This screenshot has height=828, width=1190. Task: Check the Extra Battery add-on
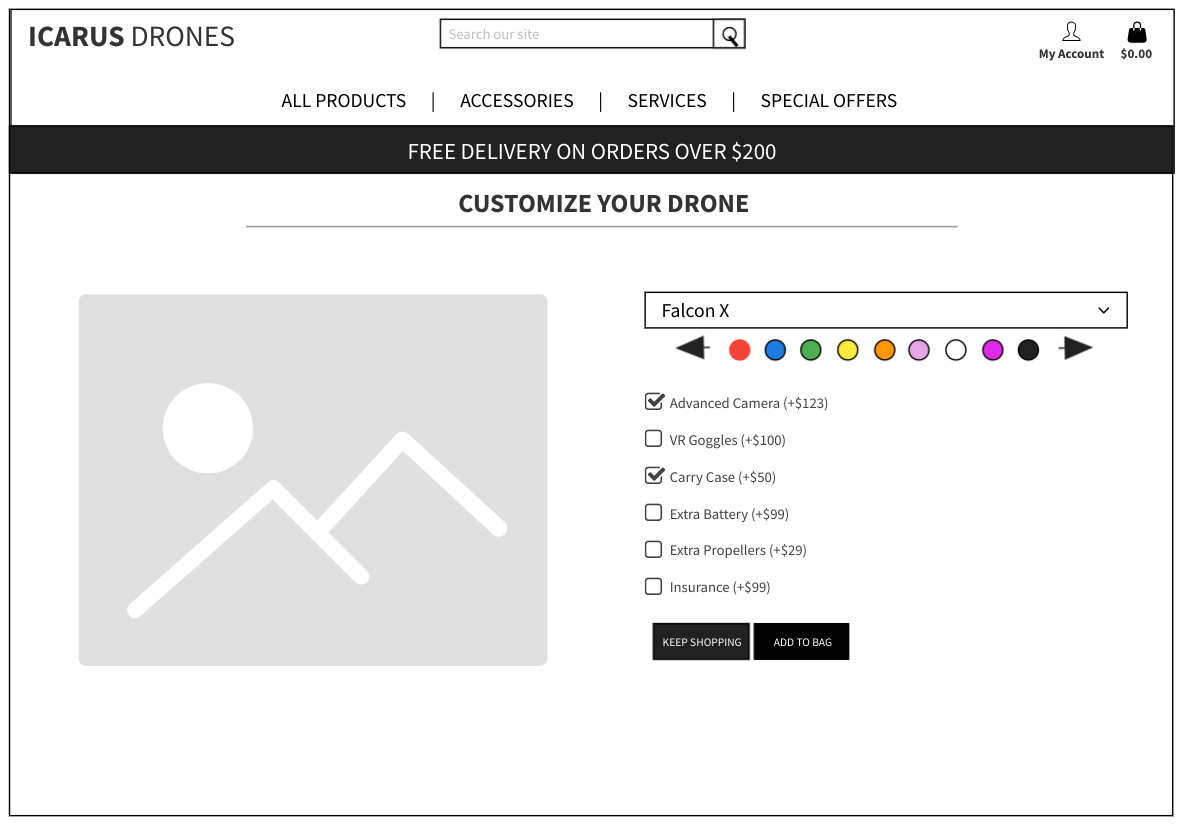(x=654, y=513)
